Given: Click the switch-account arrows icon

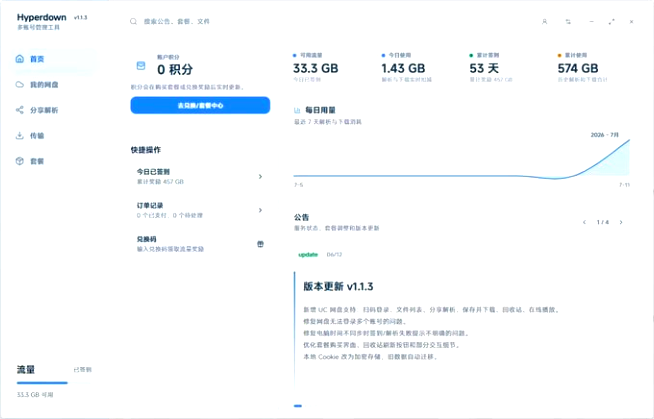Looking at the screenshot, I should click(568, 22).
